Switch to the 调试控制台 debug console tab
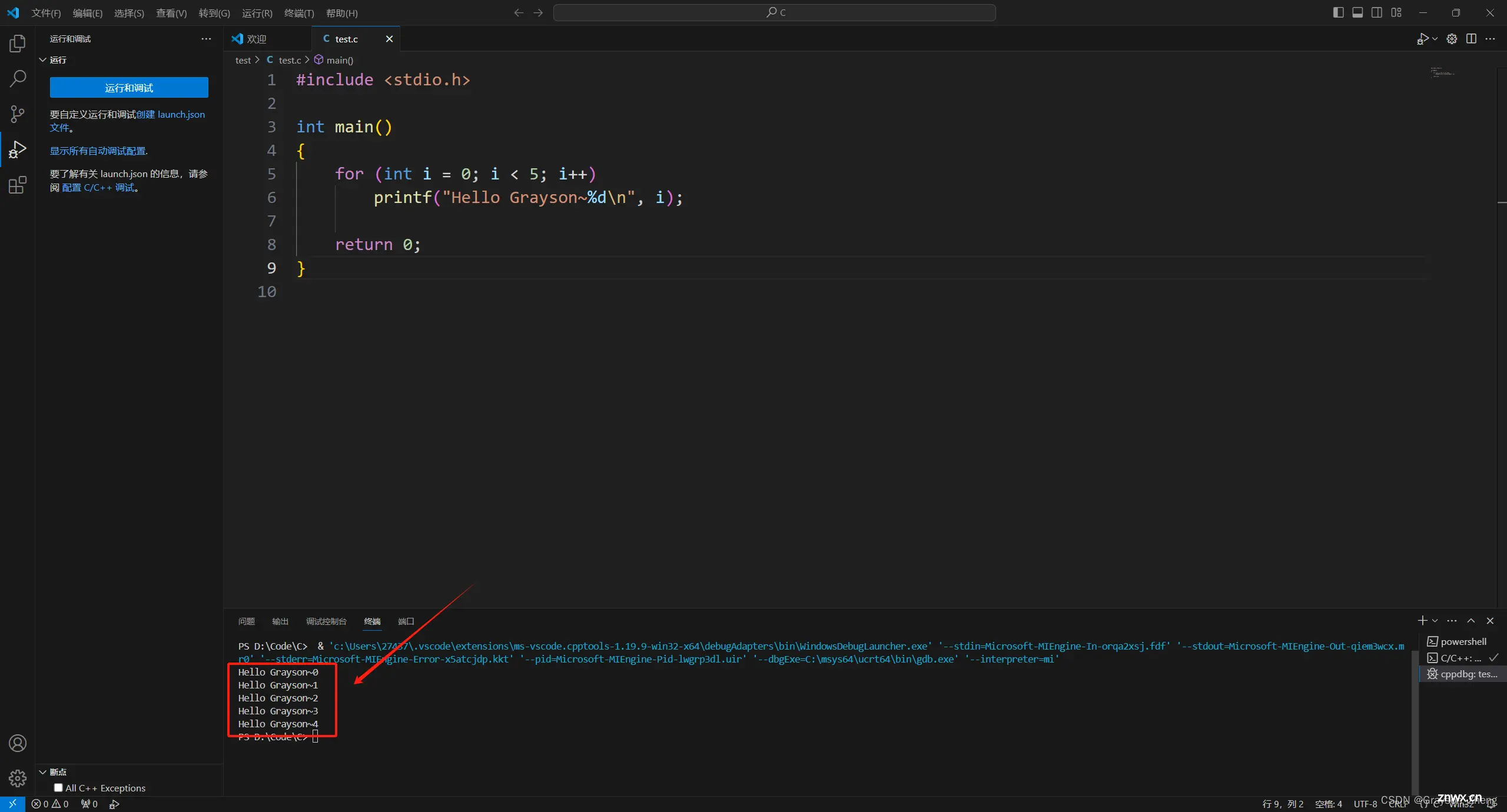 pos(326,621)
